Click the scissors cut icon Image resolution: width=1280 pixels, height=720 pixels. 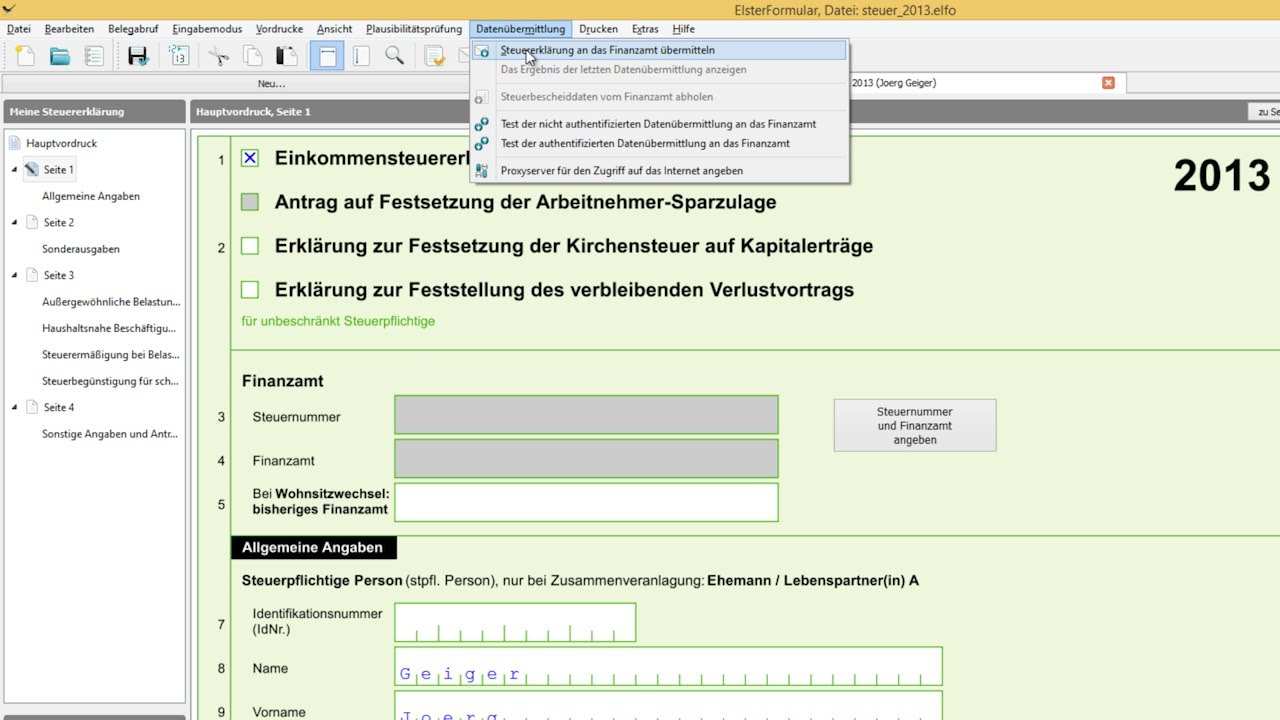pos(218,56)
